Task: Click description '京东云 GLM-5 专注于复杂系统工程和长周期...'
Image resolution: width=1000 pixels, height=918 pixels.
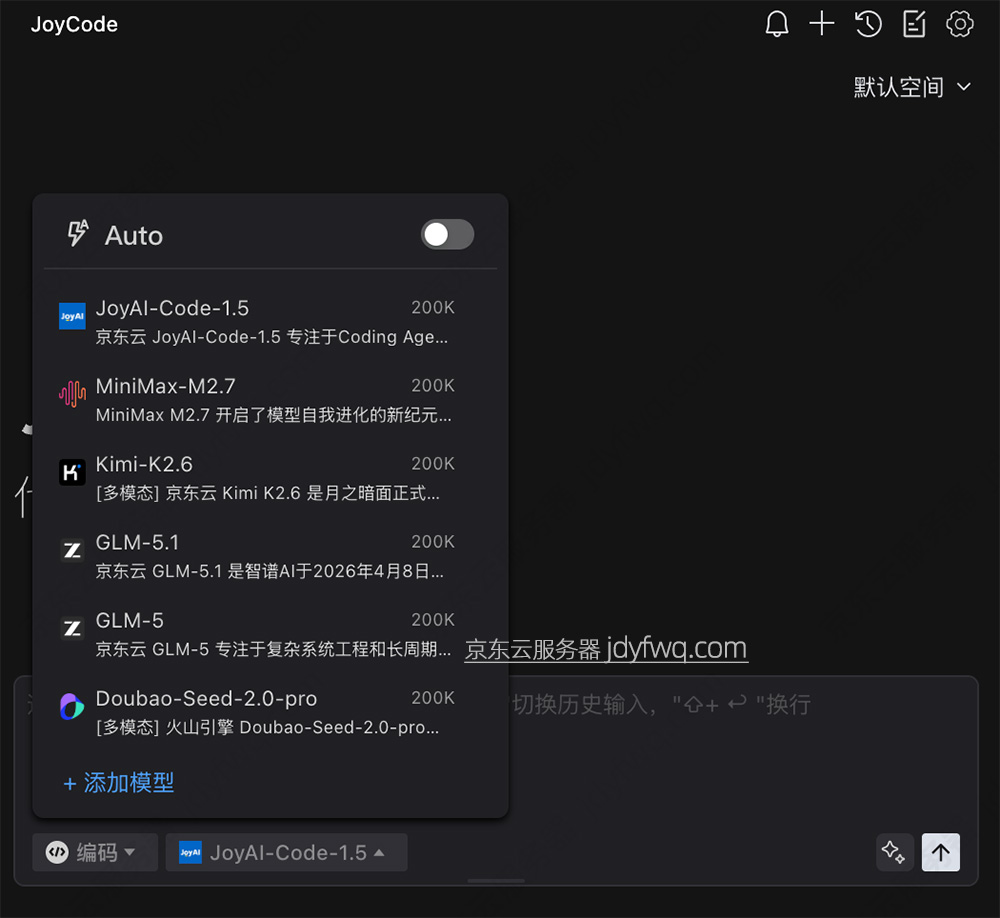Action: (x=274, y=649)
